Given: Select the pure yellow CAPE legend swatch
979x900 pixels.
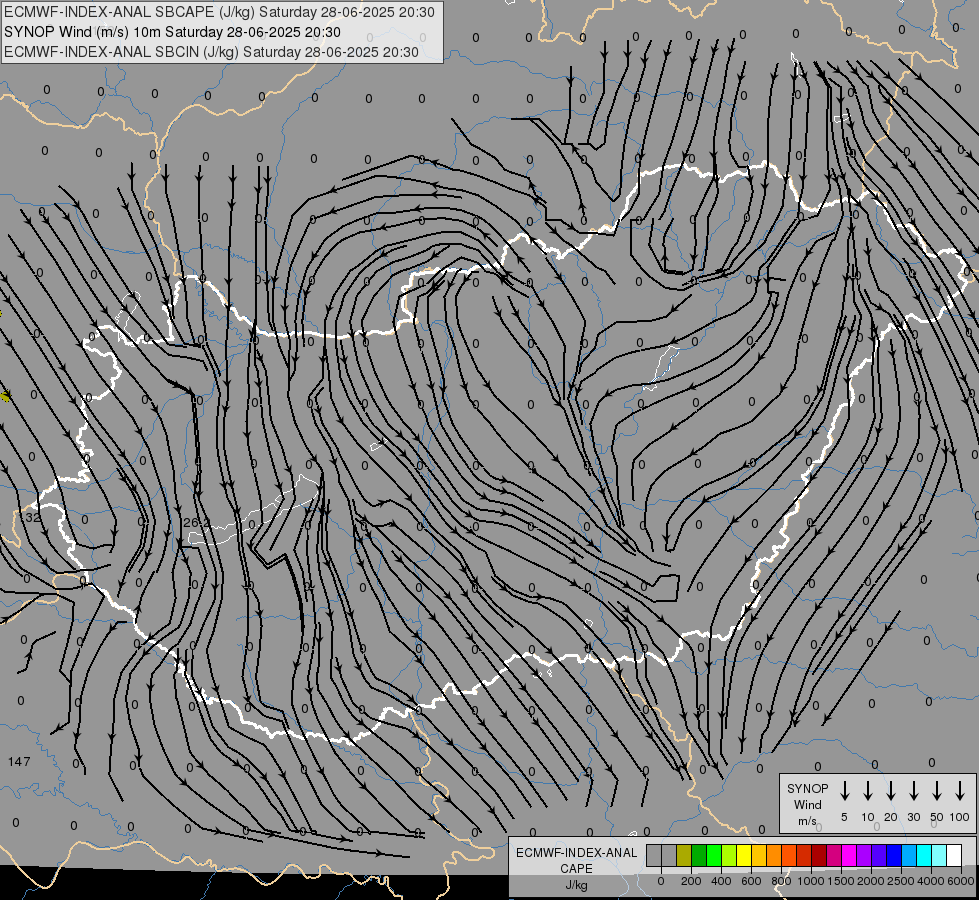Looking at the screenshot, I should tap(744, 855).
